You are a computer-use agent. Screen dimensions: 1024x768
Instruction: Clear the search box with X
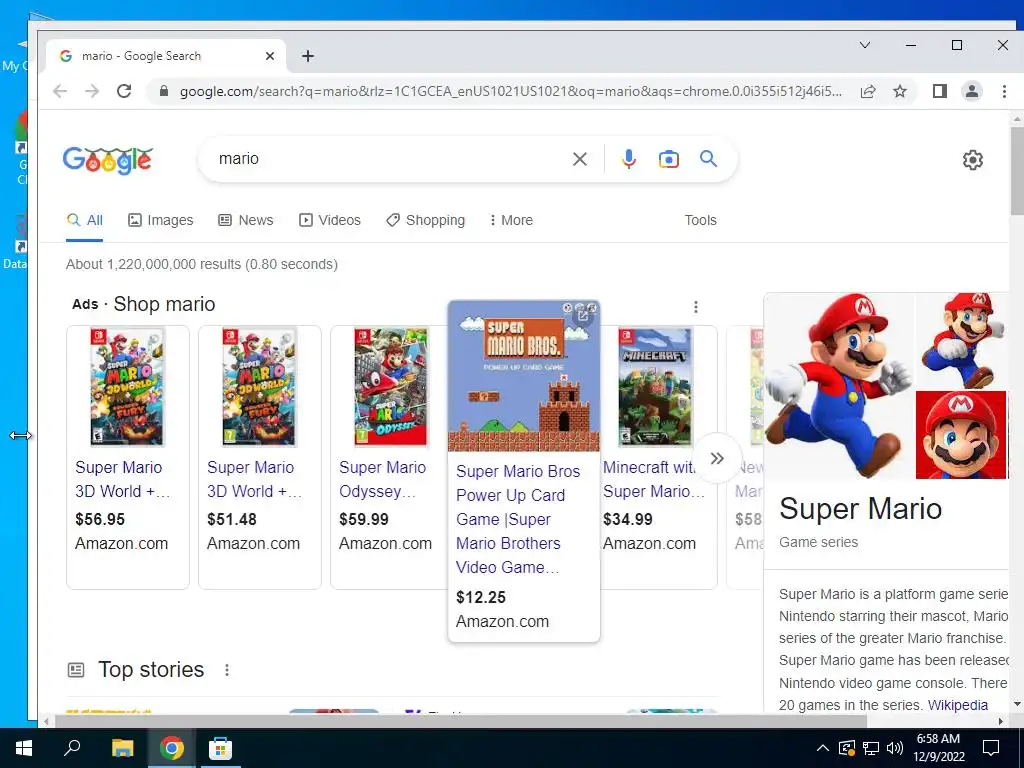tap(579, 159)
